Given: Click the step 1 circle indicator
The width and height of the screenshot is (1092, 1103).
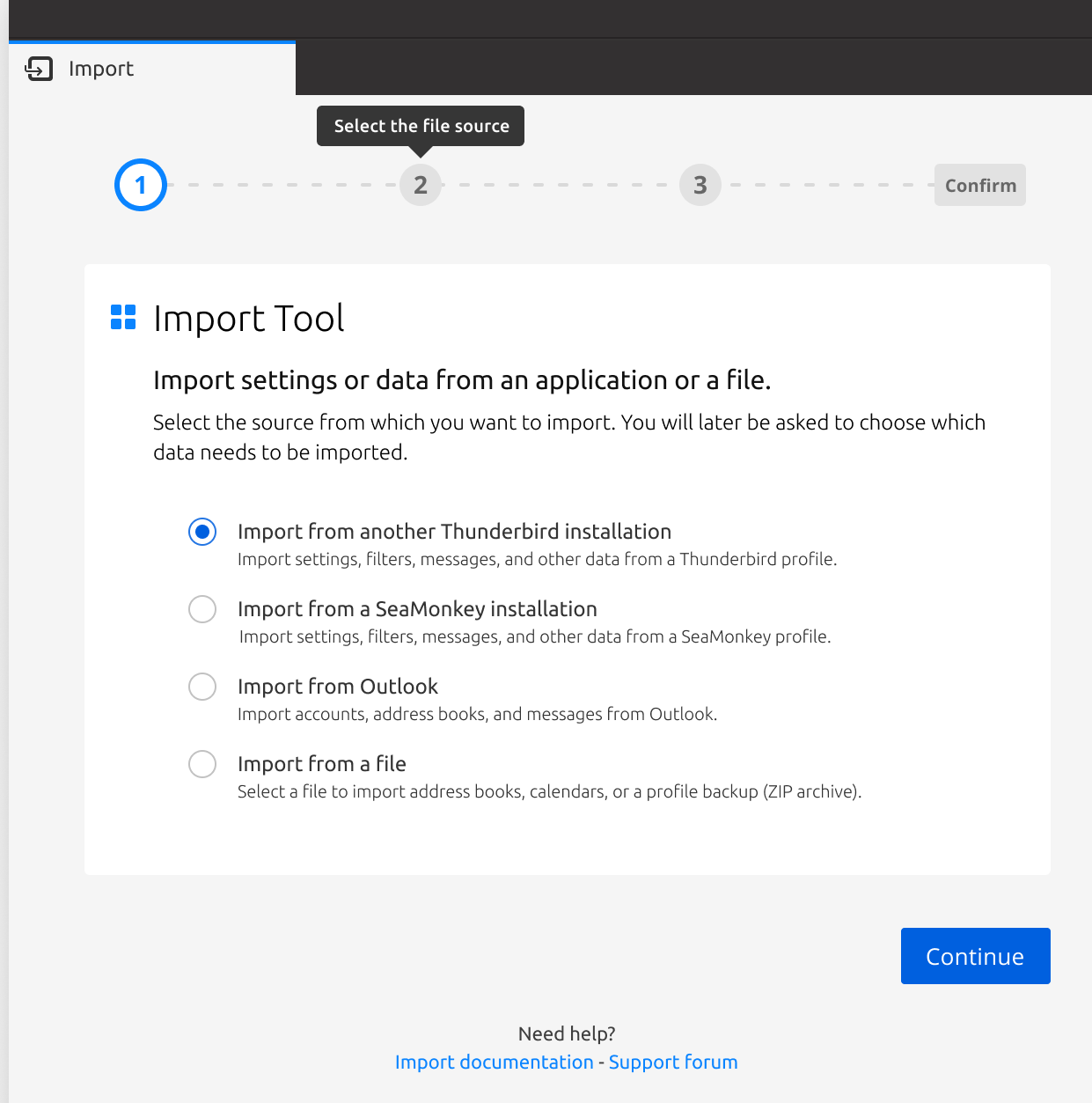Looking at the screenshot, I should point(140,185).
